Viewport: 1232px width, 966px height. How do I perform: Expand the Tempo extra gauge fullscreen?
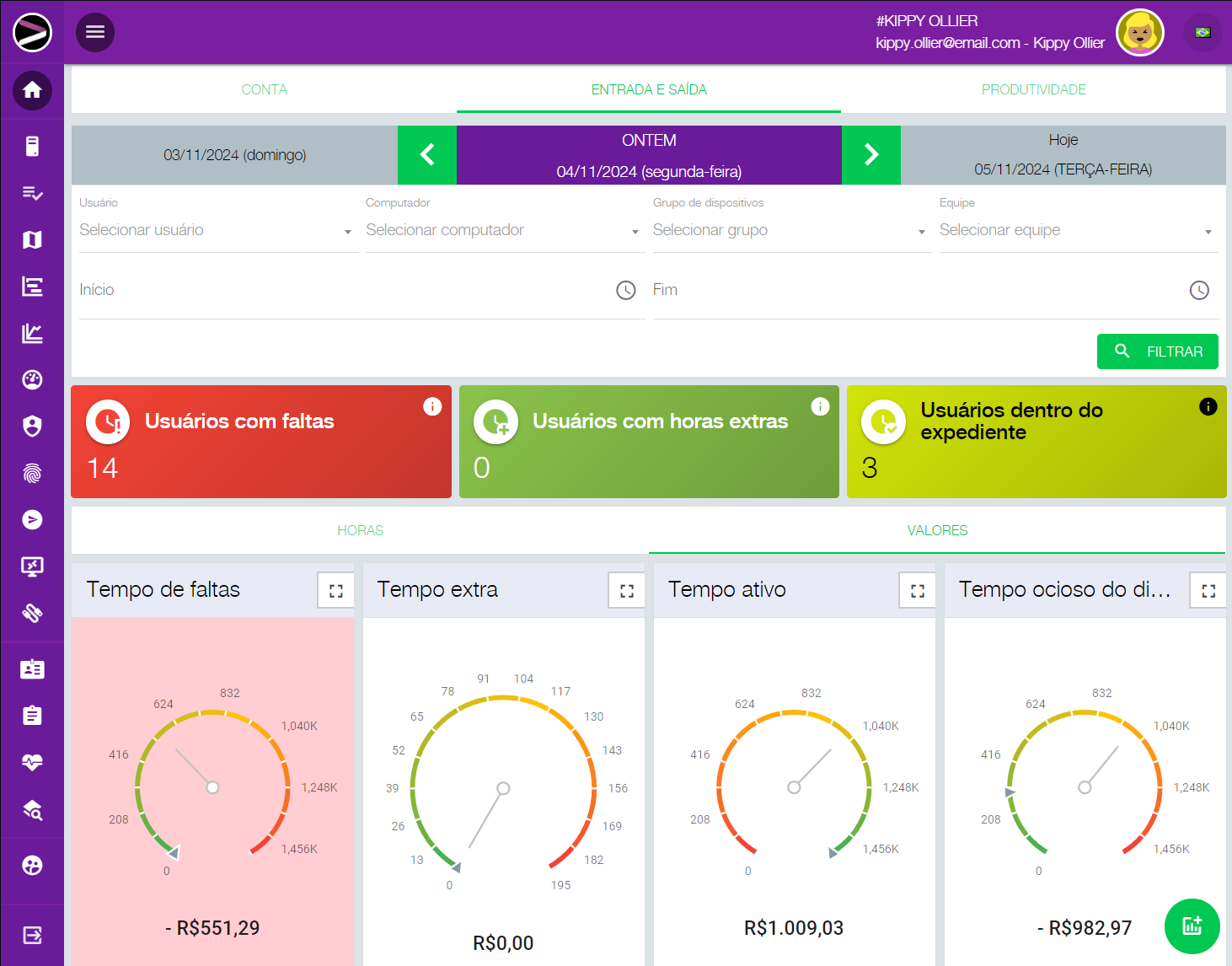[626, 591]
